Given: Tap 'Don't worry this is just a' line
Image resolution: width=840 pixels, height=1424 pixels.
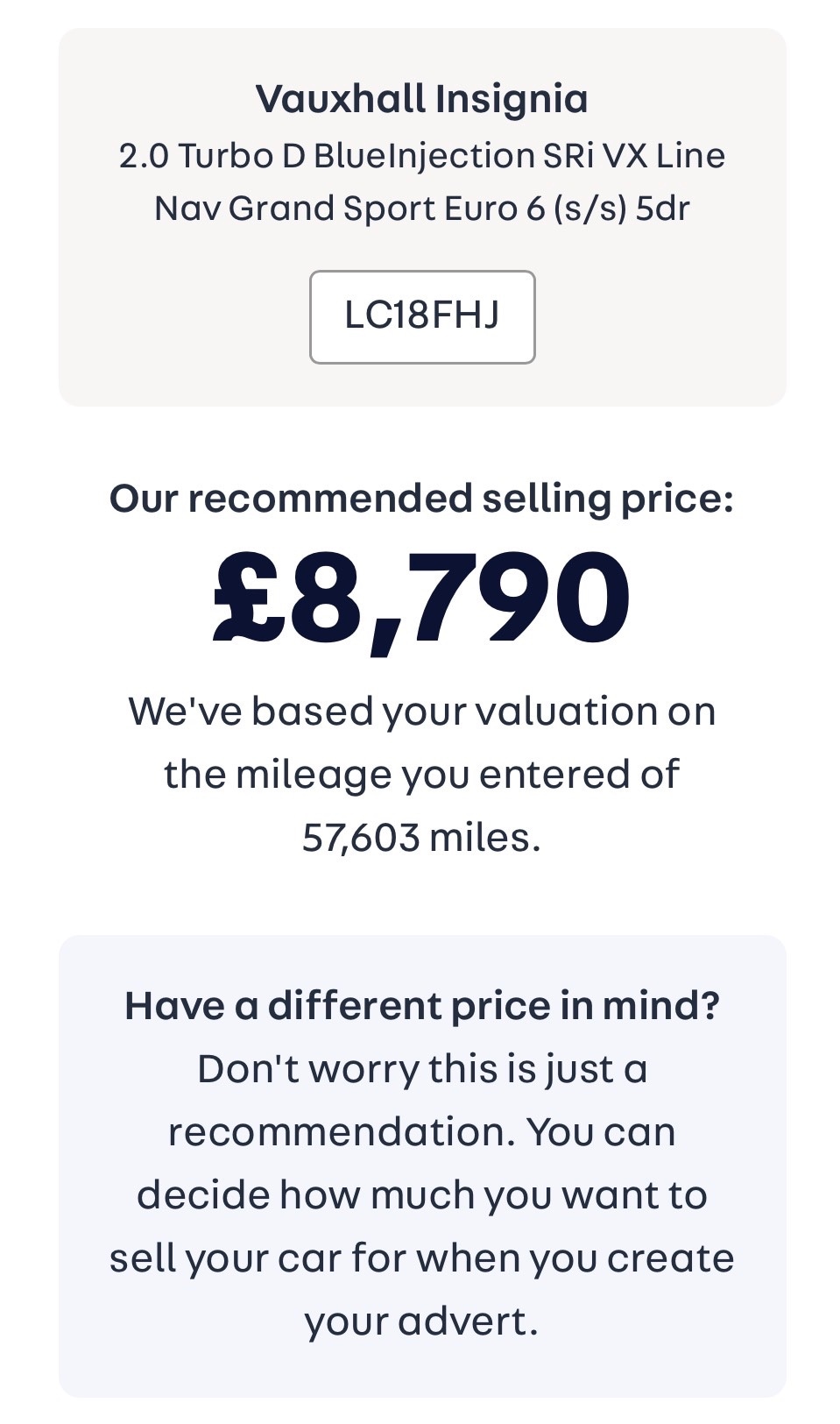Looking at the screenshot, I should [x=421, y=1069].
